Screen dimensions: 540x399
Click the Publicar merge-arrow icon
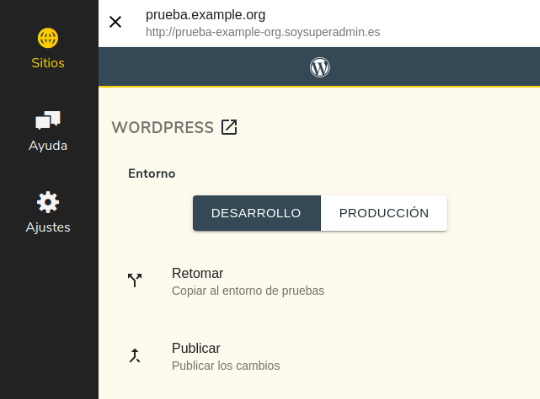pos(135,355)
